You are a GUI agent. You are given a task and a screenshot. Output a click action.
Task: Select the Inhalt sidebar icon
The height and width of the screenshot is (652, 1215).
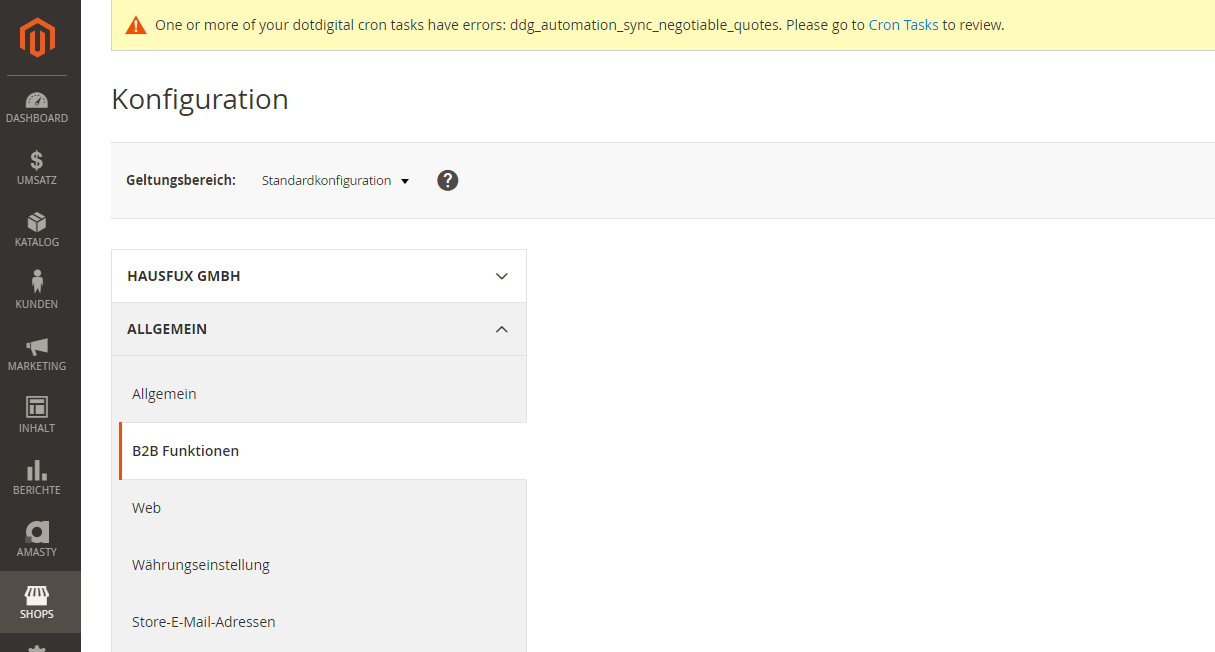pos(37,417)
